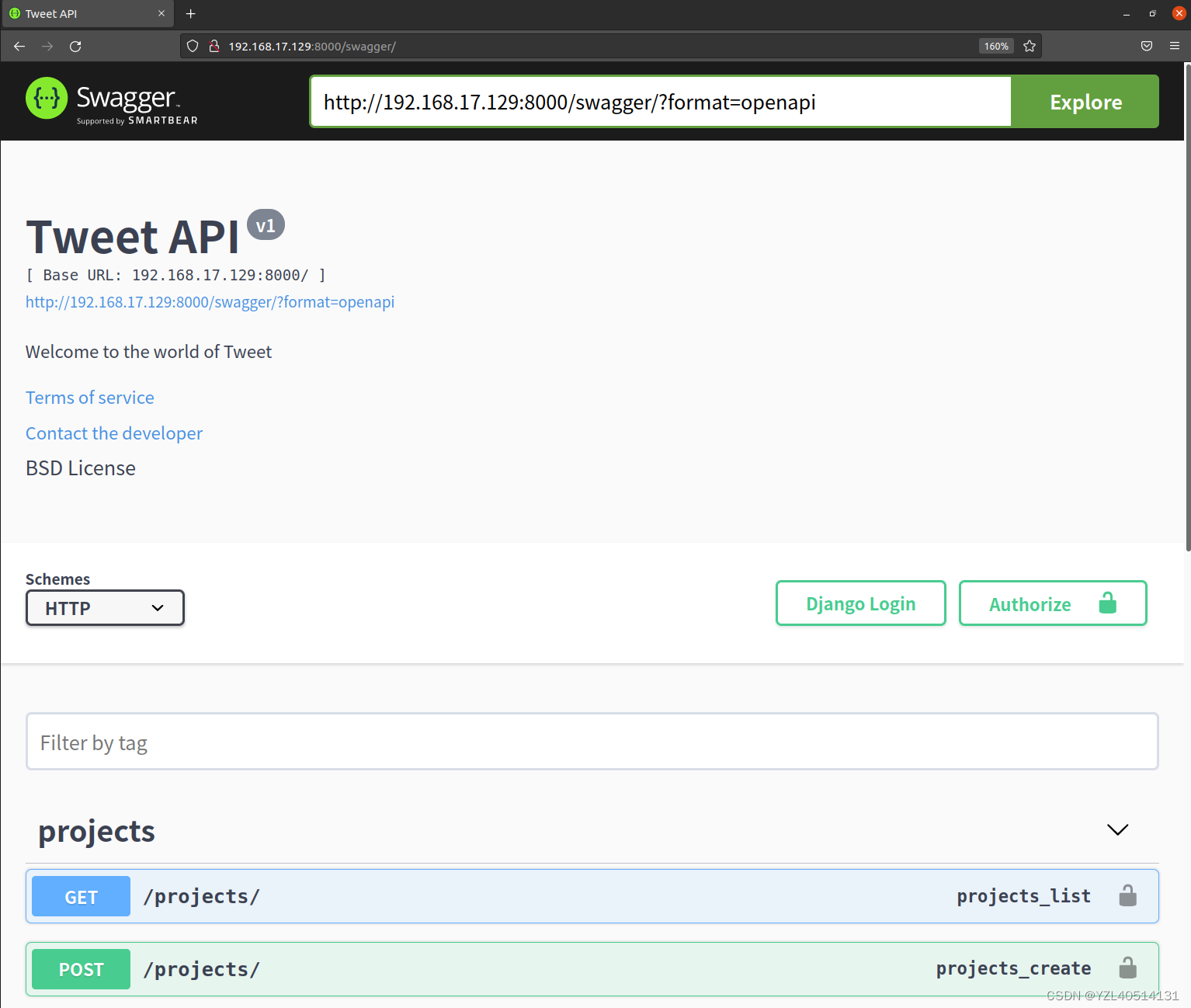Click the projects tag heading
This screenshot has width=1191, height=1008.
(x=97, y=832)
